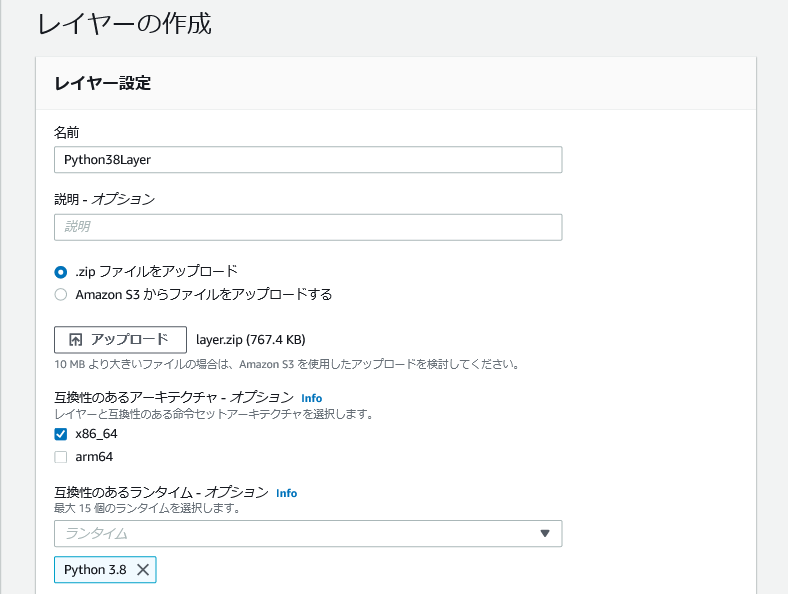Image resolution: width=788 pixels, height=594 pixels.
Task: Click the .zip ファイルをアップロード label
Action: [x=156, y=271]
